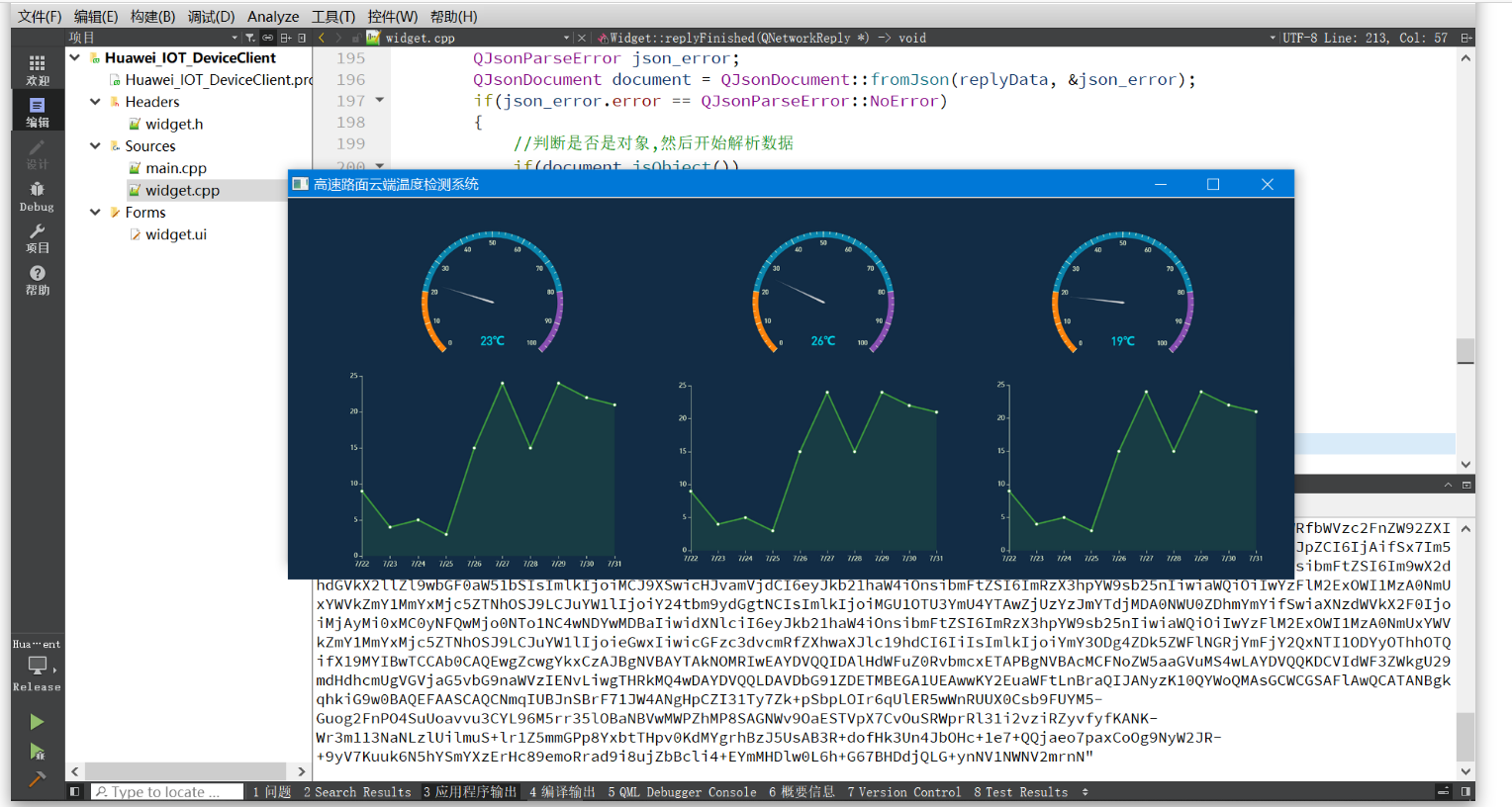The height and width of the screenshot is (807, 1512).
Task: Collapse the Sources folder
Action: [x=95, y=146]
